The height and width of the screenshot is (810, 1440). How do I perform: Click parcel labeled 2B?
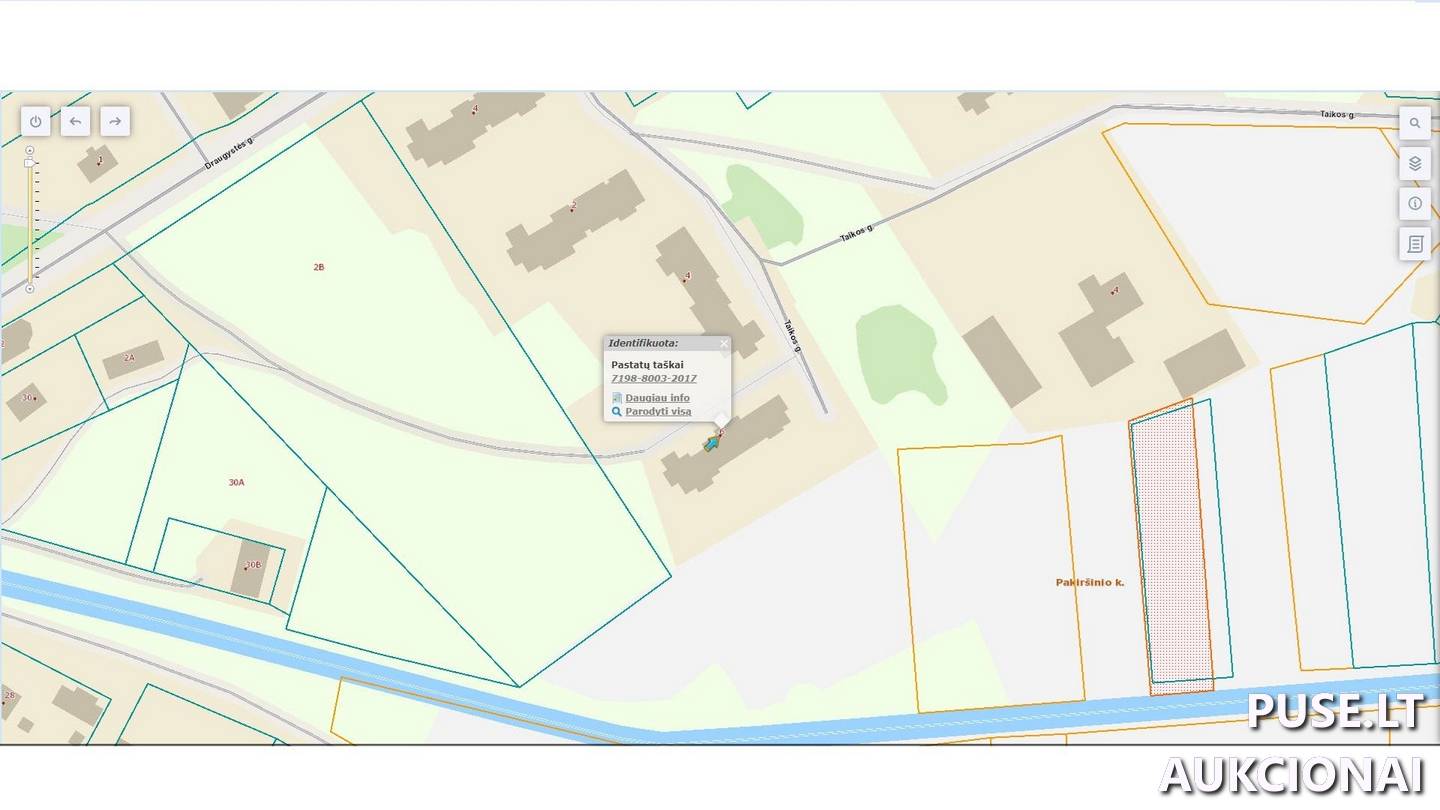pyautogui.click(x=319, y=267)
